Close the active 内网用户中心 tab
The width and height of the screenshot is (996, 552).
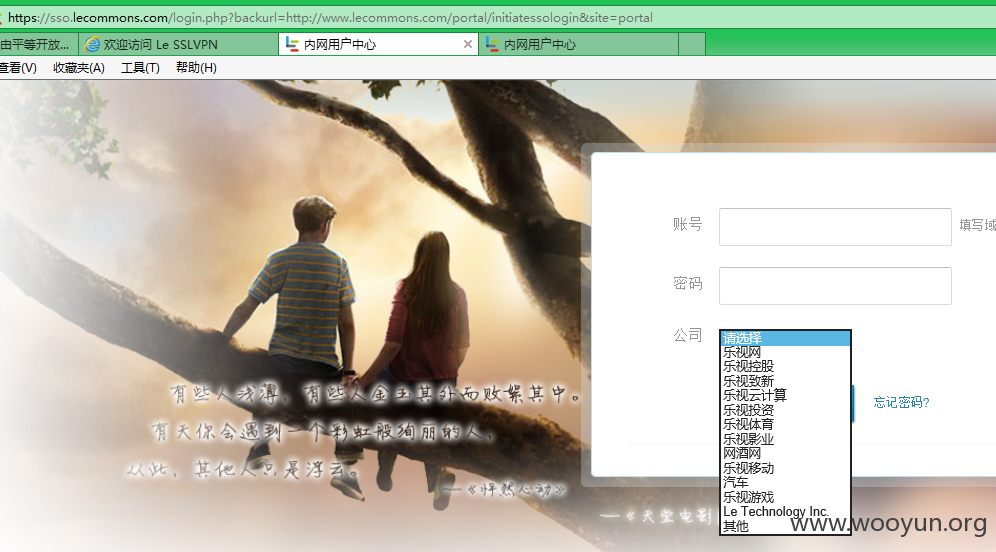click(468, 44)
